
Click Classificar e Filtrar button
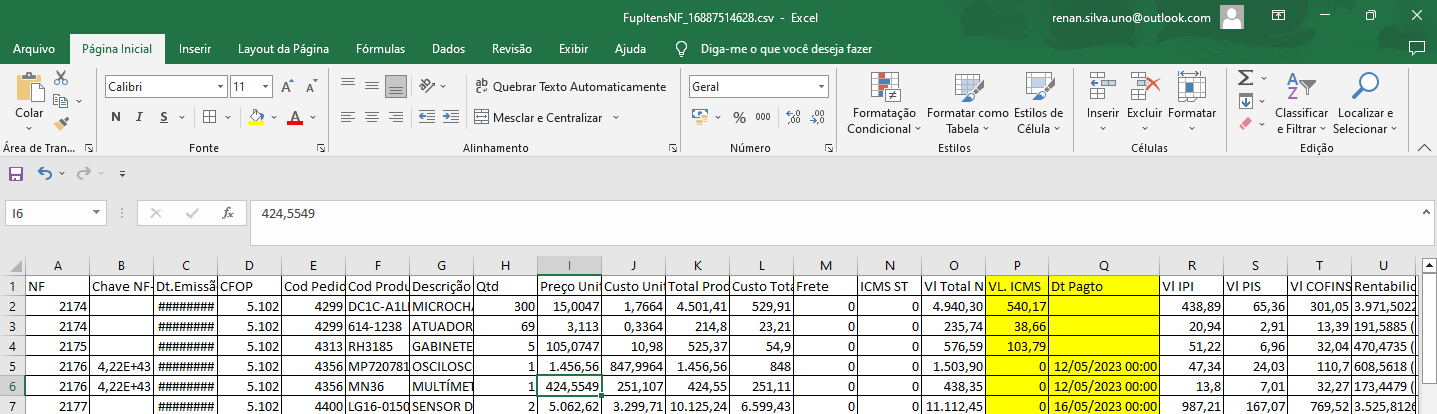click(1301, 105)
